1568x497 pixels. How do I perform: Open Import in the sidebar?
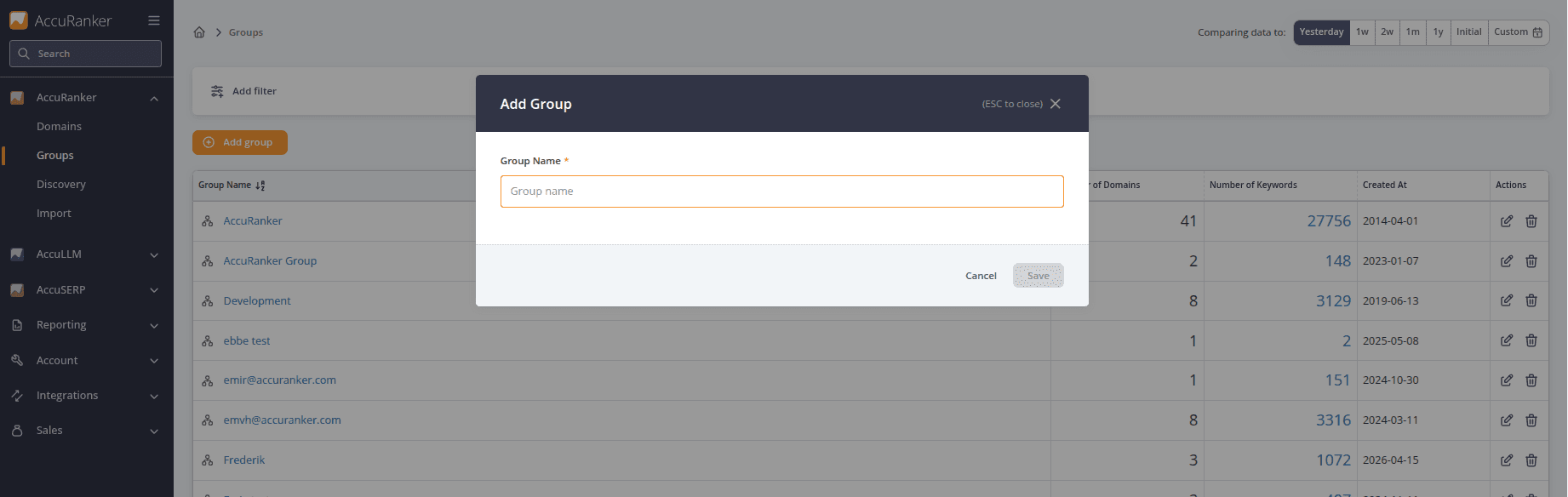click(x=54, y=213)
